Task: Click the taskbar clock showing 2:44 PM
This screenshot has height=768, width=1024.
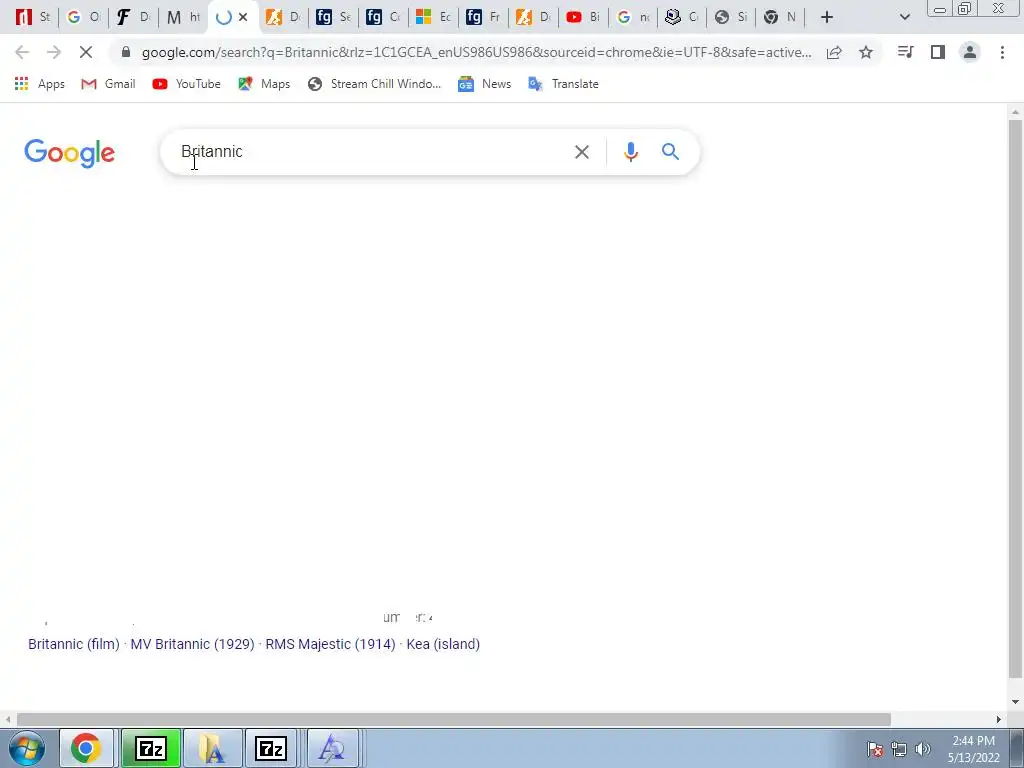Action: click(974, 749)
